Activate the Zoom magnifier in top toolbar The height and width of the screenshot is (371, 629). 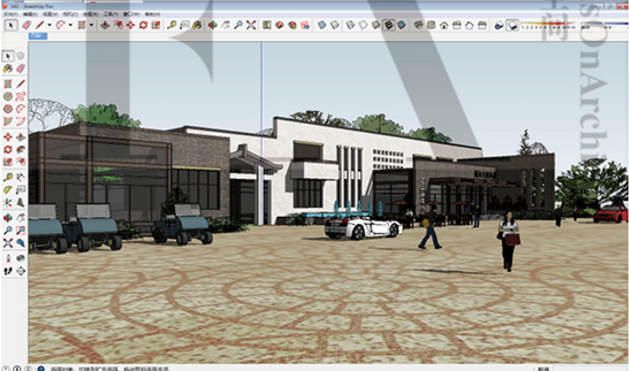coord(238,25)
